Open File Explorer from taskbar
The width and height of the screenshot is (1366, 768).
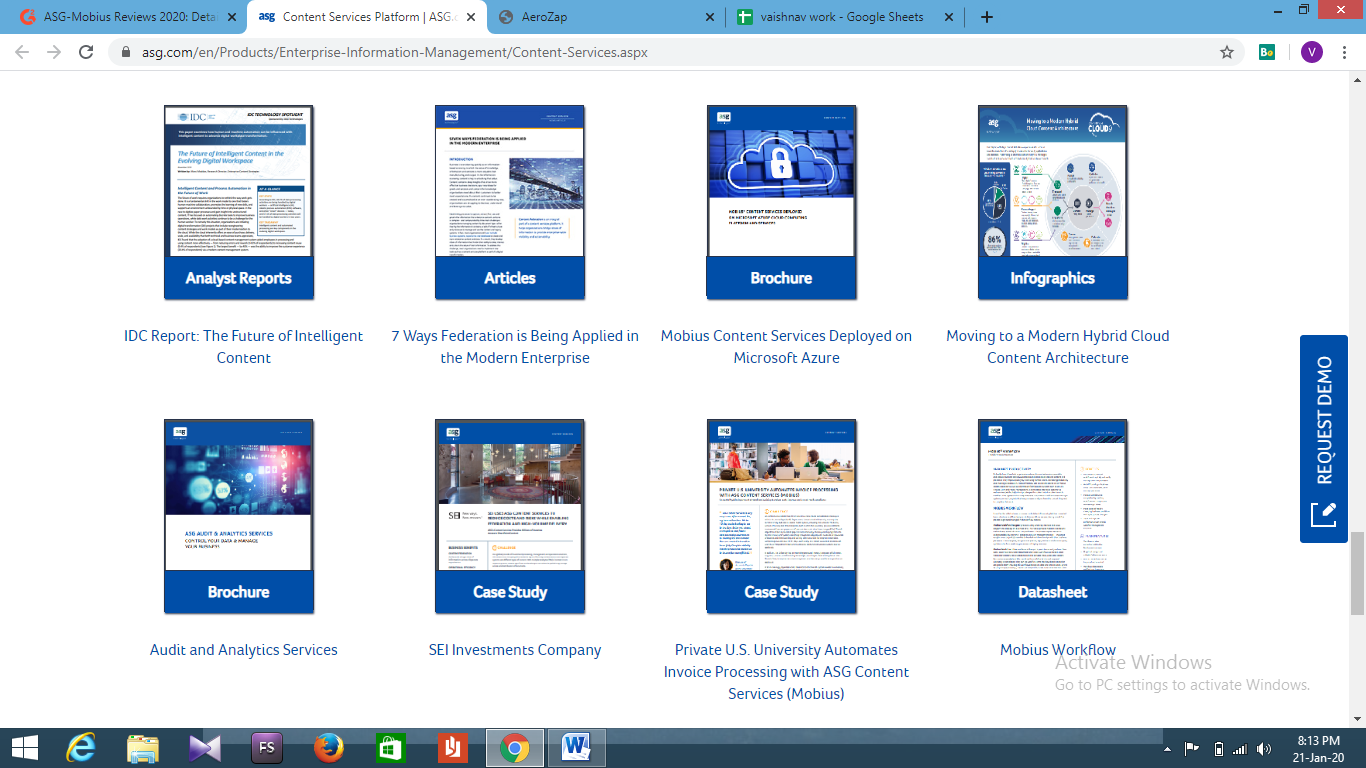coord(143,748)
